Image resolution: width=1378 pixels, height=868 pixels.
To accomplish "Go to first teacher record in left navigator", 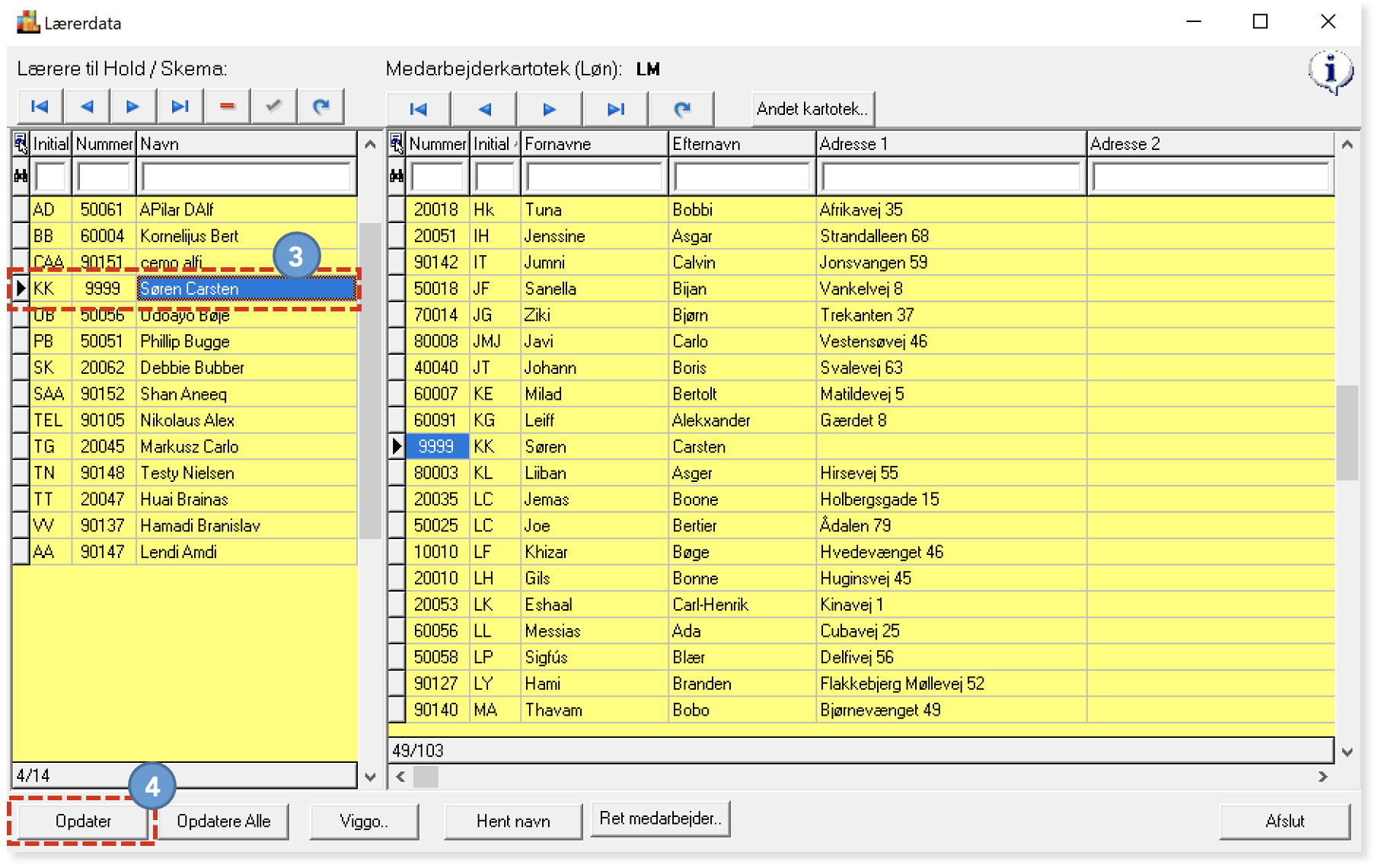I will (x=40, y=107).
